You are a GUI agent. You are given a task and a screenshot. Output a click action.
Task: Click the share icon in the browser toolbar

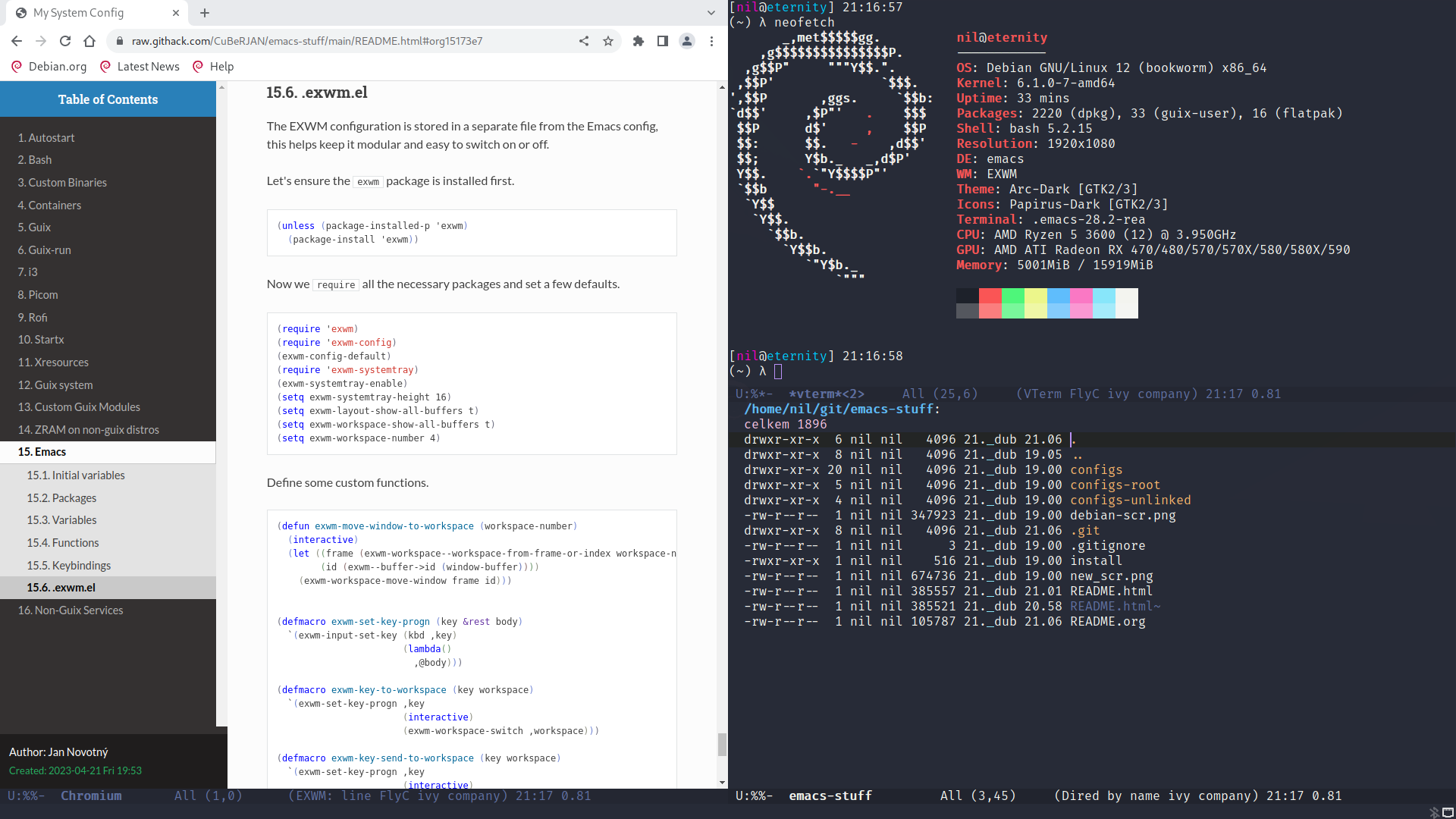point(583,41)
